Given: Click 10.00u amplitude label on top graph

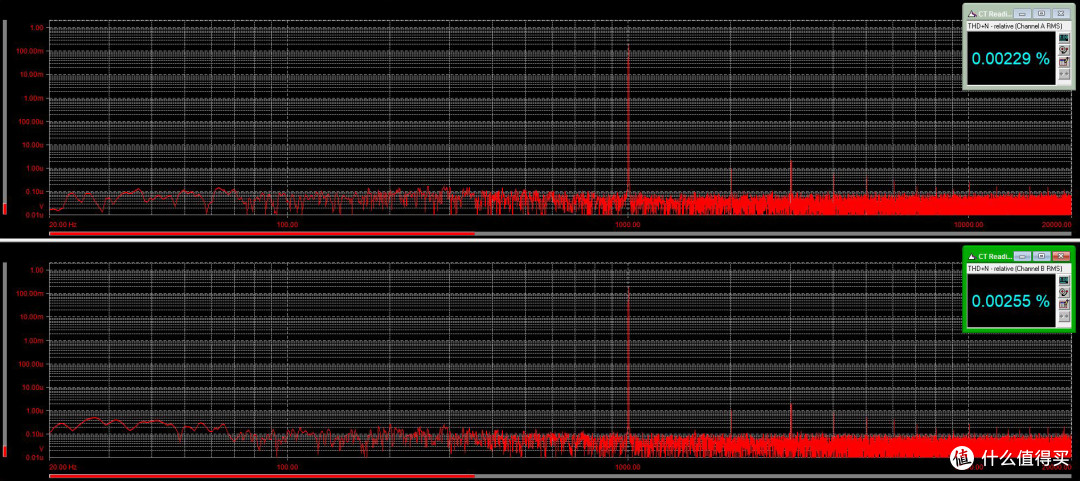Looking at the screenshot, I should (x=34, y=145).
